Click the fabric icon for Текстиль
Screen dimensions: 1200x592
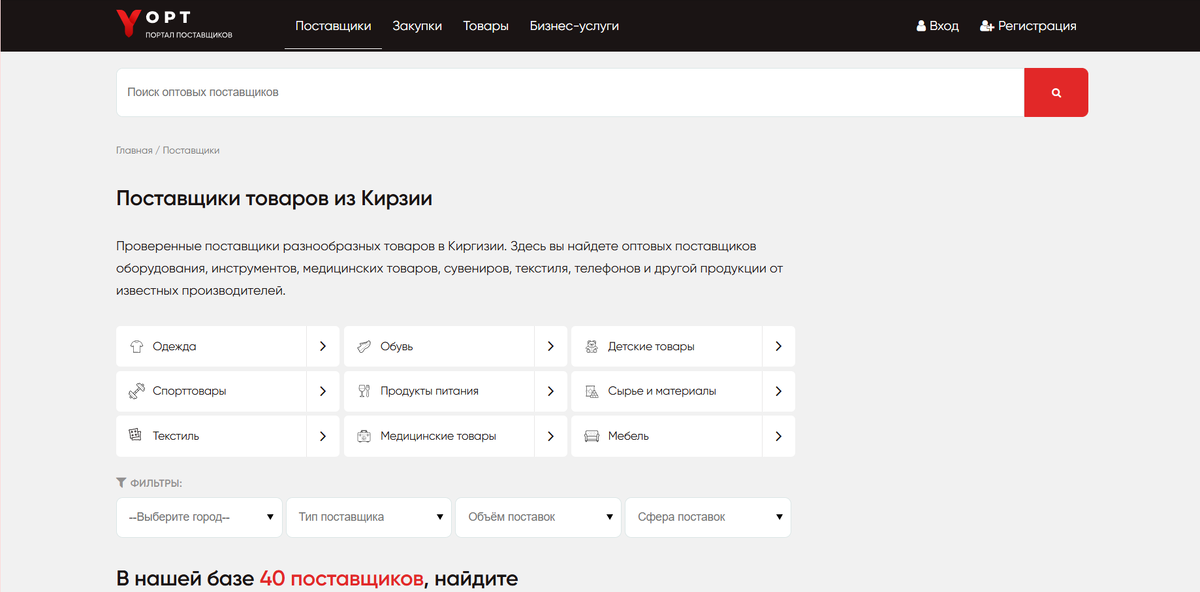click(136, 436)
